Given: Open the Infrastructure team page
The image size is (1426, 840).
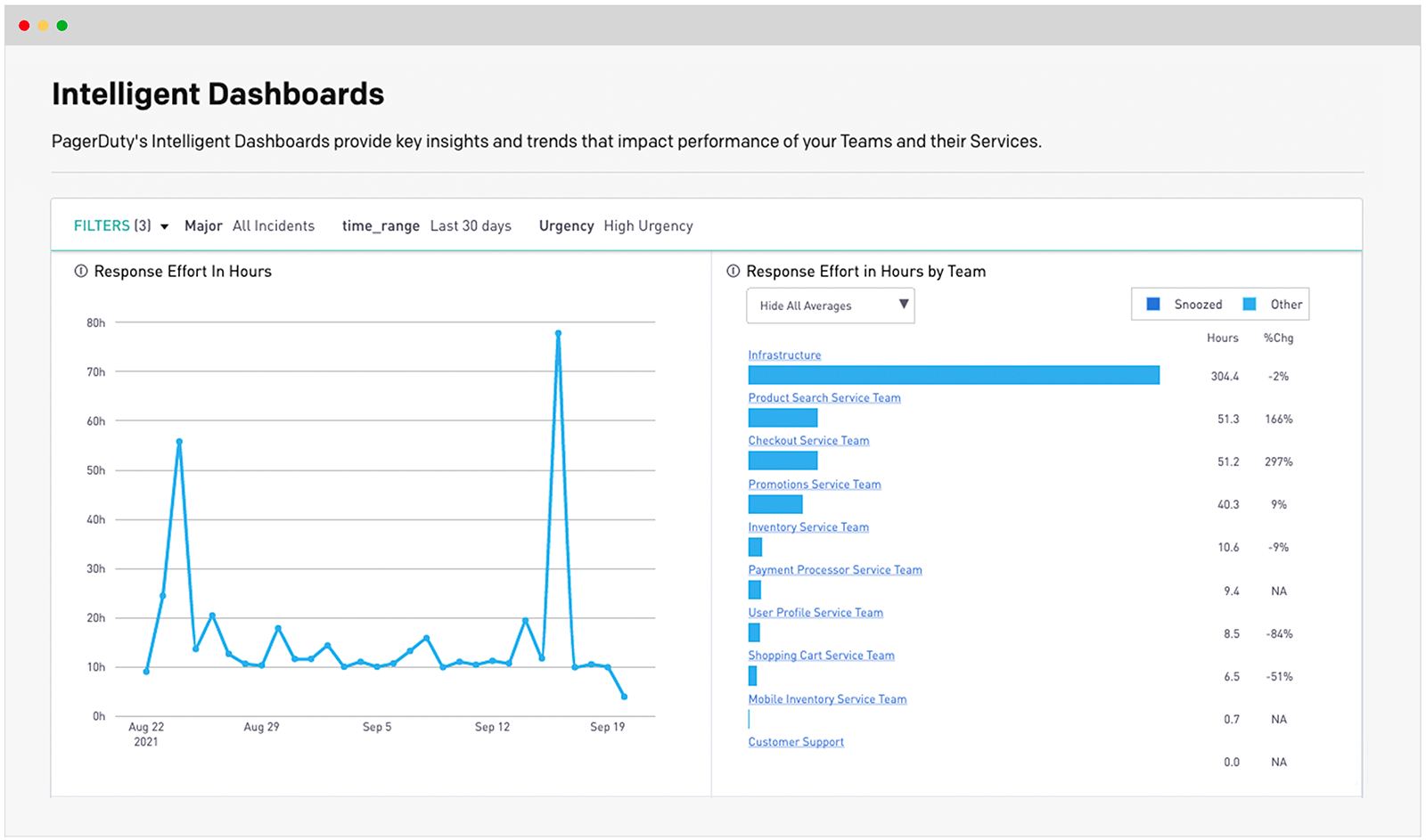Looking at the screenshot, I should 784,355.
